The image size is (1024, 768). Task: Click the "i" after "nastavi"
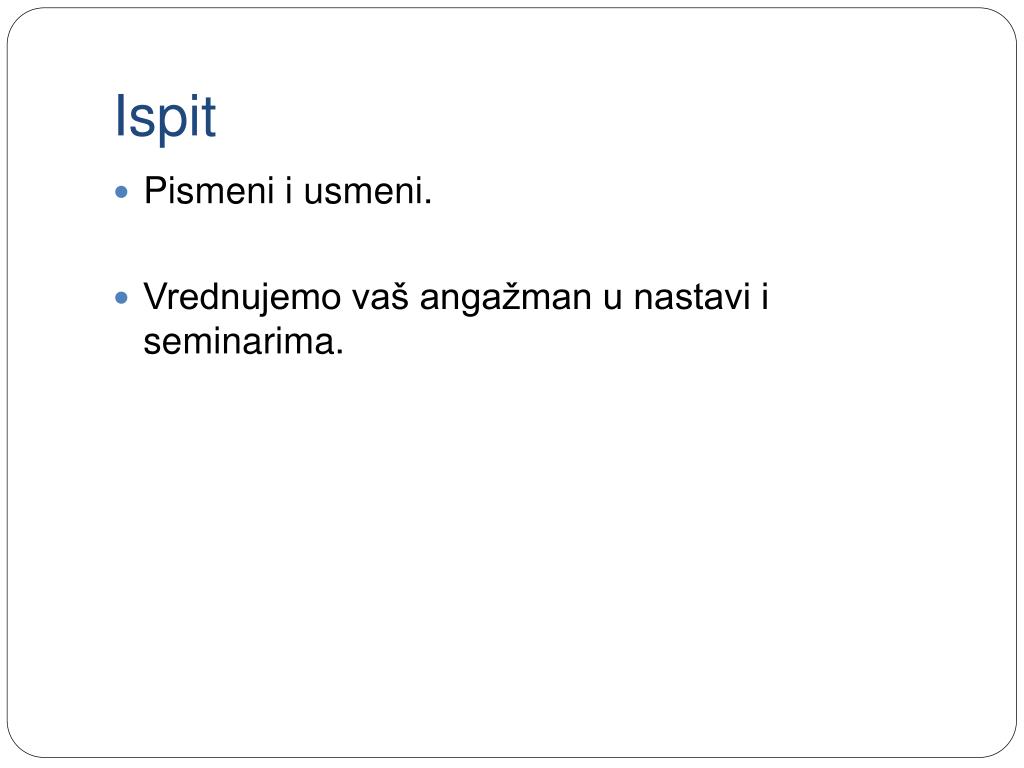(765, 297)
